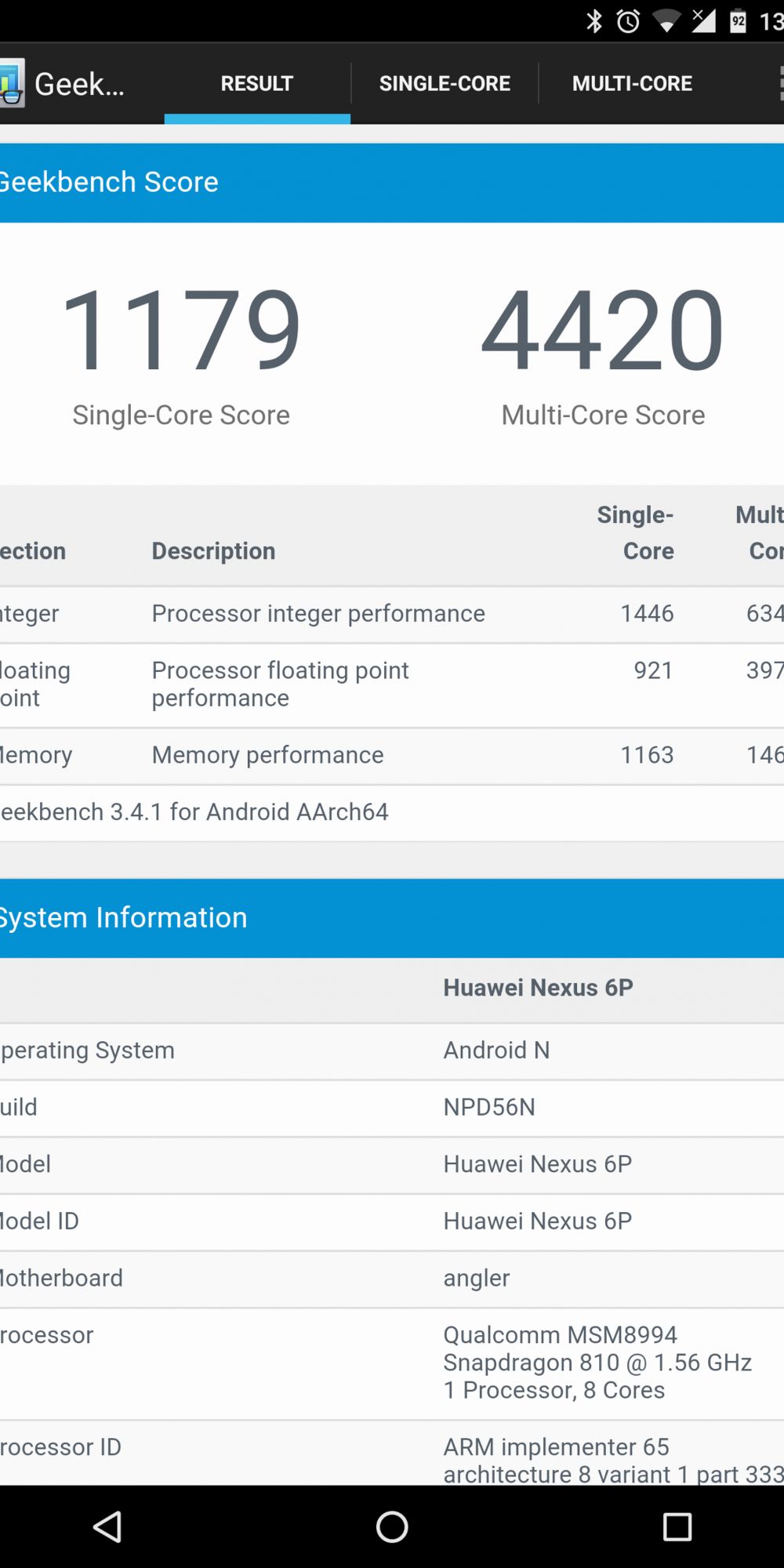Tap the memory single-core value 1163

click(647, 754)
